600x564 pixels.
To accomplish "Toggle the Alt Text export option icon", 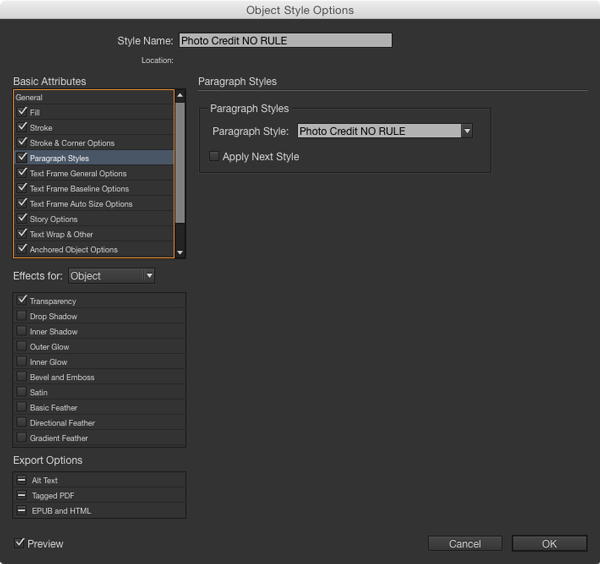I will pos(22,480).
